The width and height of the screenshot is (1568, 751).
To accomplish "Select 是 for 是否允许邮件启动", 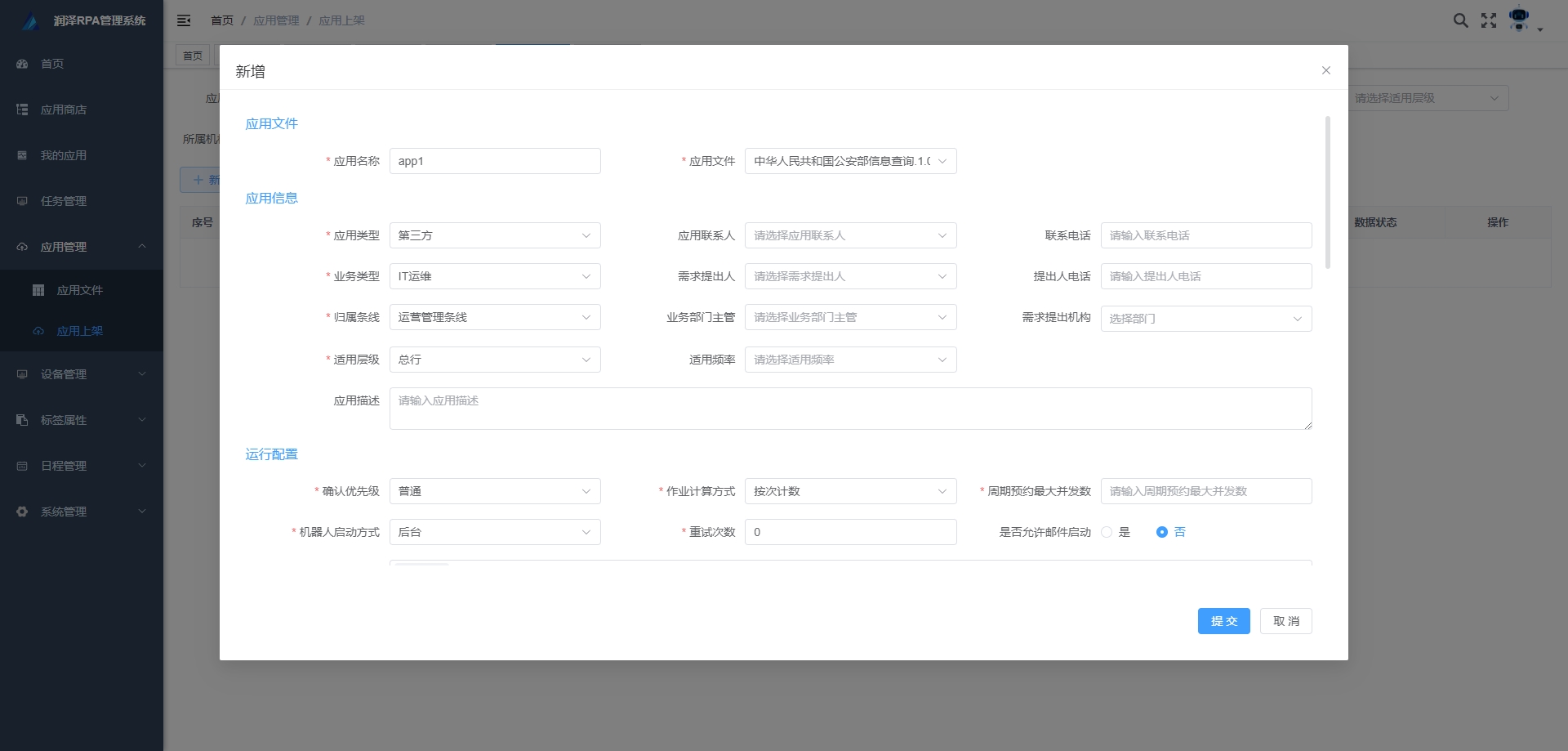I will [x=1107, y=532].
